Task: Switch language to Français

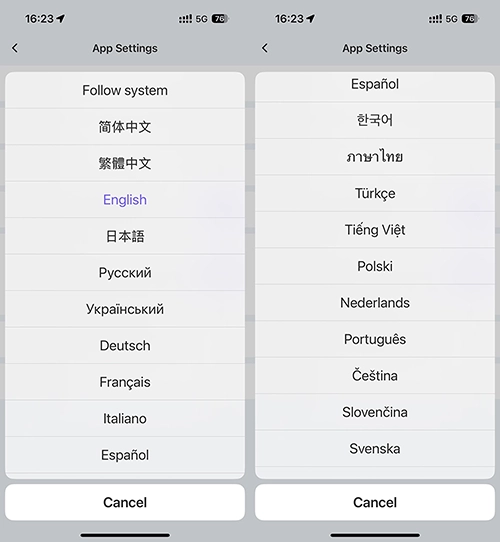Action: click(125, 382)
